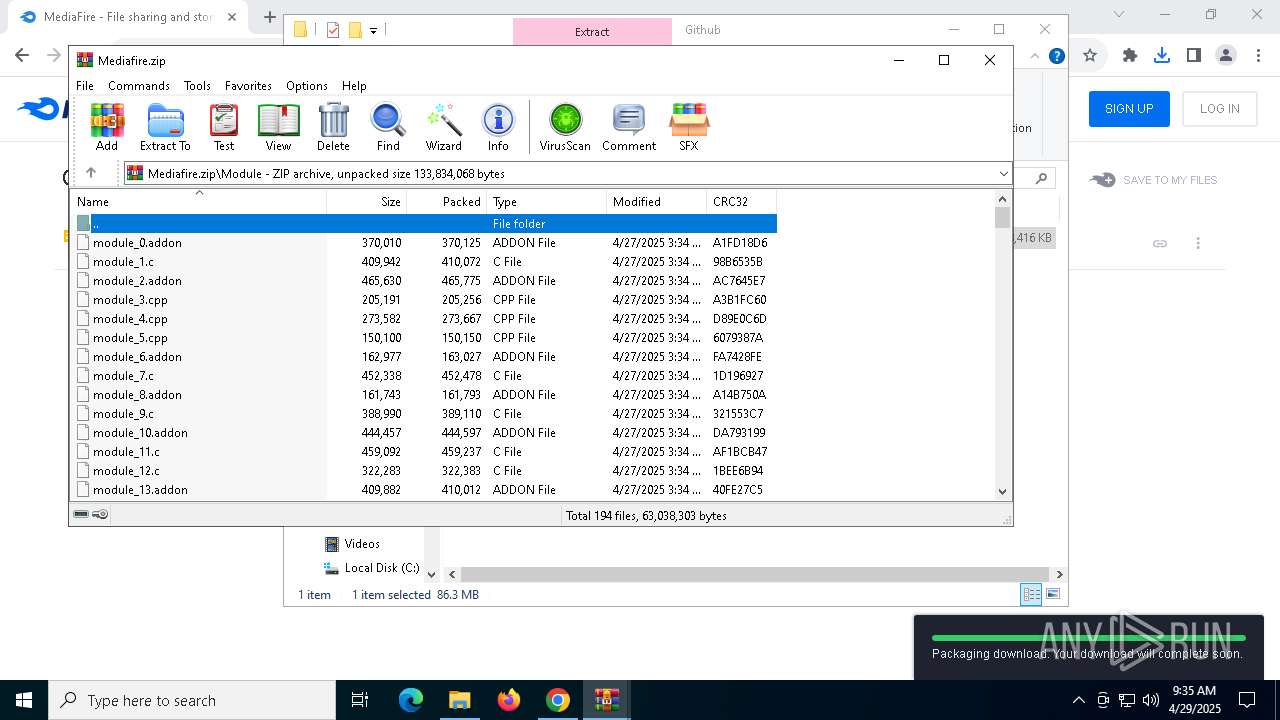Open Firefox from taskbar
The image size is (1280, 720).
(x=509, y=700)
